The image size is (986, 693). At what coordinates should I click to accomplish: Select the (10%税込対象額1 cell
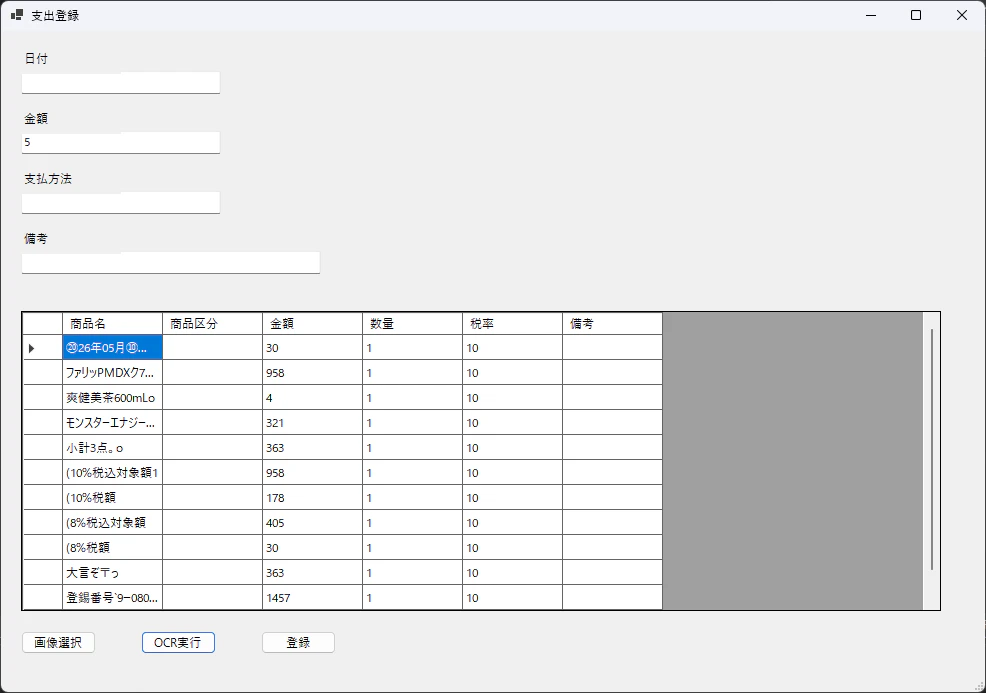coord(113,472)
